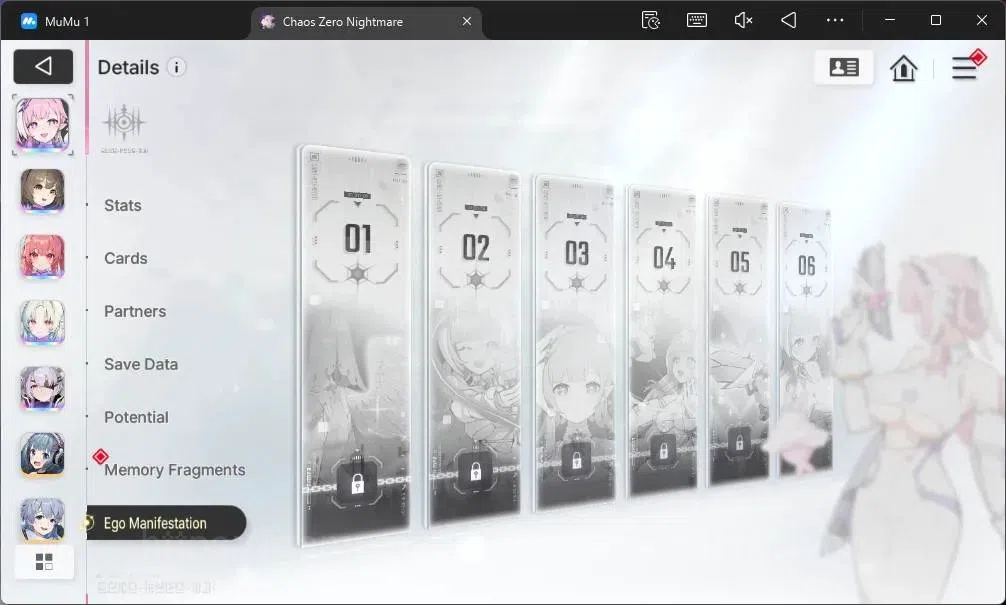Image resolution: width=1006 pixels, height=605 pixels.
Task: Select the blue-gray haired character portrait
Action: [x=42, y=518]
